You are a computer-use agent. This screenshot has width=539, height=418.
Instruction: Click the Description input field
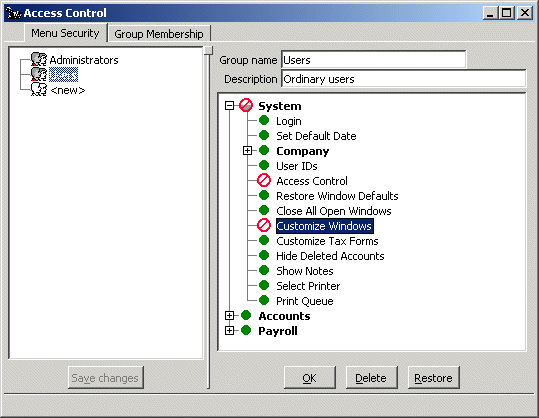coord(404,79)
